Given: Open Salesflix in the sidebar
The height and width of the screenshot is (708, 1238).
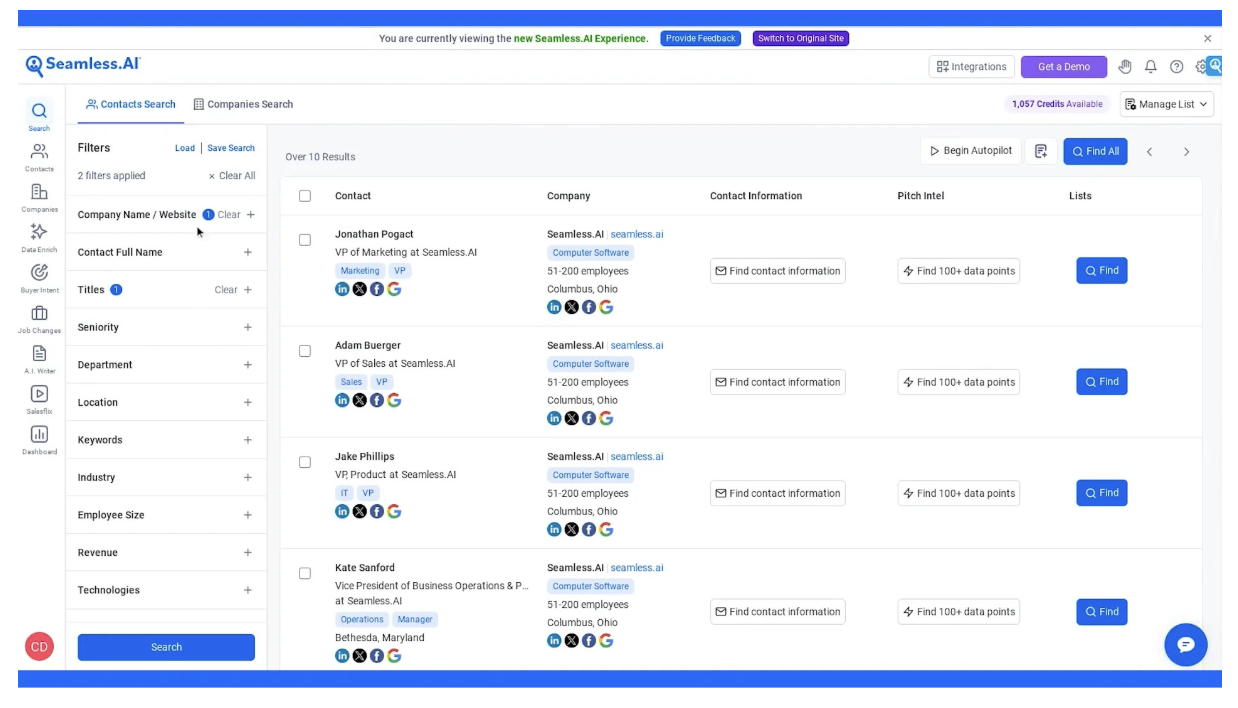Looking at the screenshot, I should (39, 400).
